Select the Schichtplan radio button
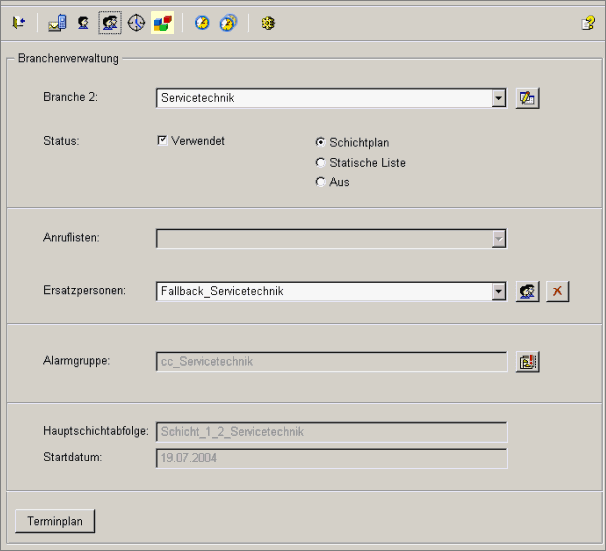This screenshot has height=551, width=606. [320, 142]
